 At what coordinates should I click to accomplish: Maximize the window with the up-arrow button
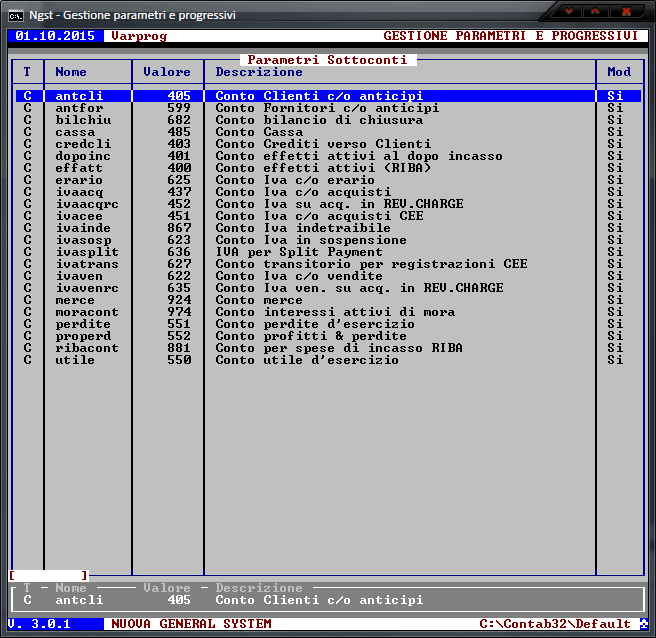(595, 12)
